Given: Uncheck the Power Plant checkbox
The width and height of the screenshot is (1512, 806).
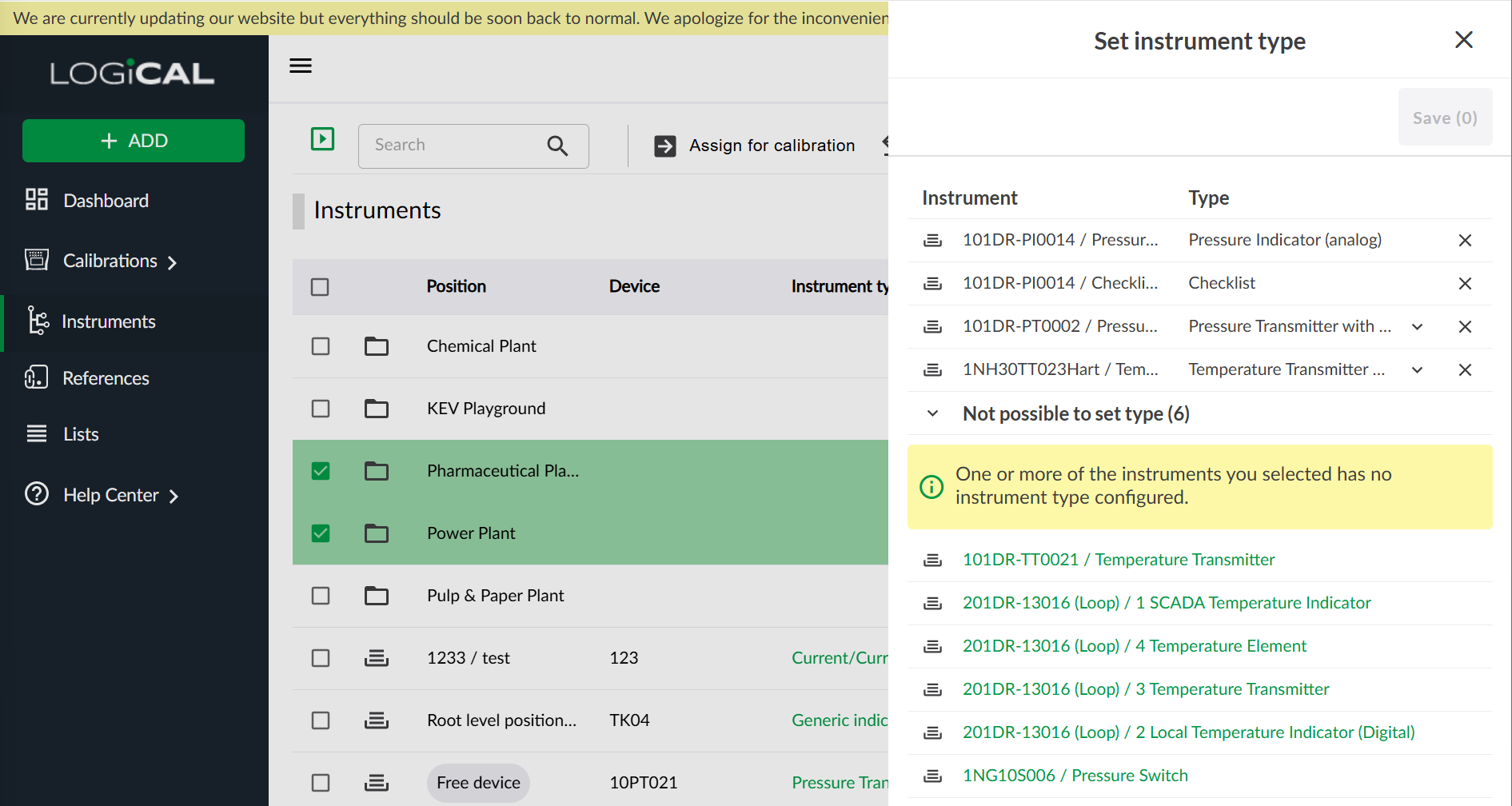Looking at the screenshot, I should 321,533.
